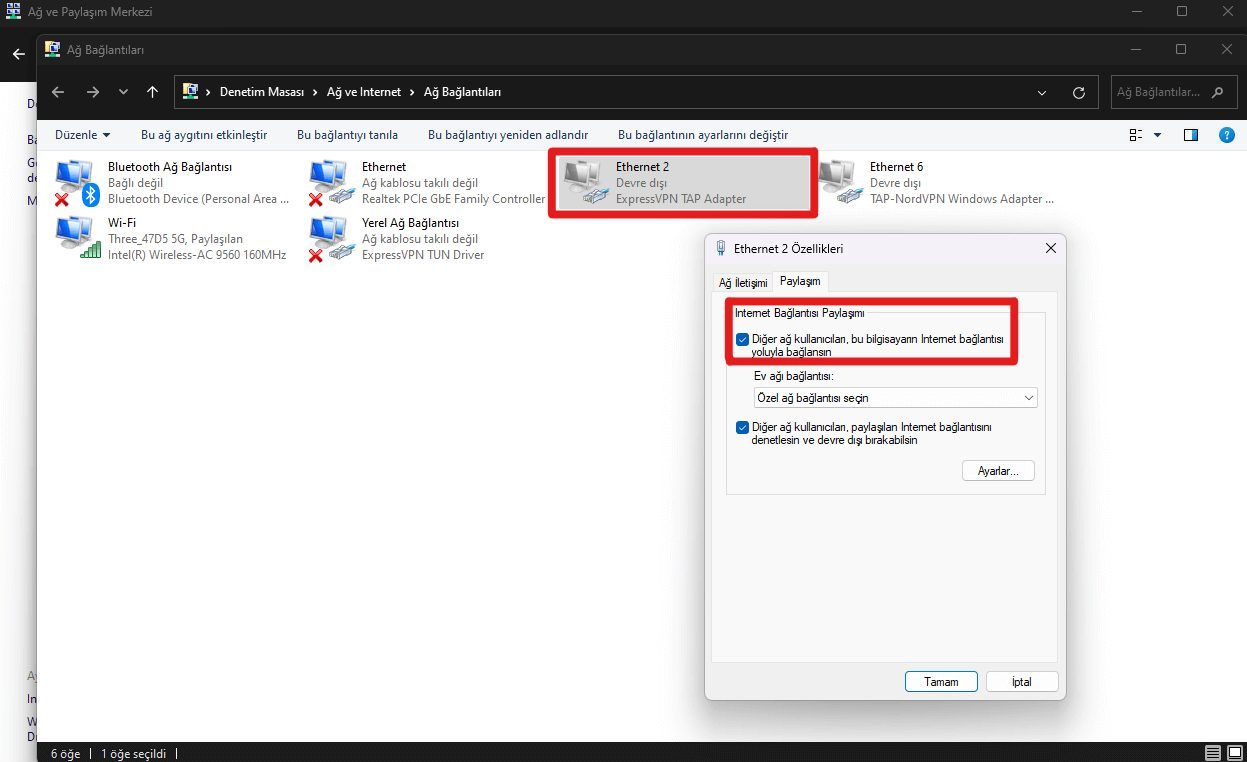
Task: Open address bar history dropdown
Action: (x=1042, y=92)
